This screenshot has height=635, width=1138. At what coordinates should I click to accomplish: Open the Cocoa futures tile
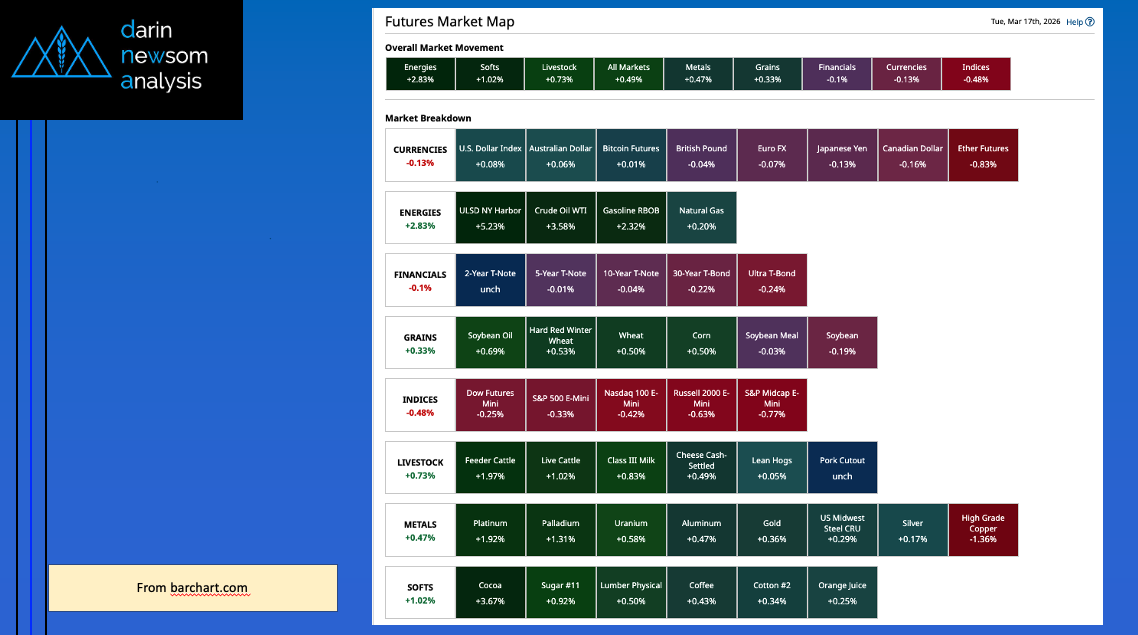[x=490, y=592]
